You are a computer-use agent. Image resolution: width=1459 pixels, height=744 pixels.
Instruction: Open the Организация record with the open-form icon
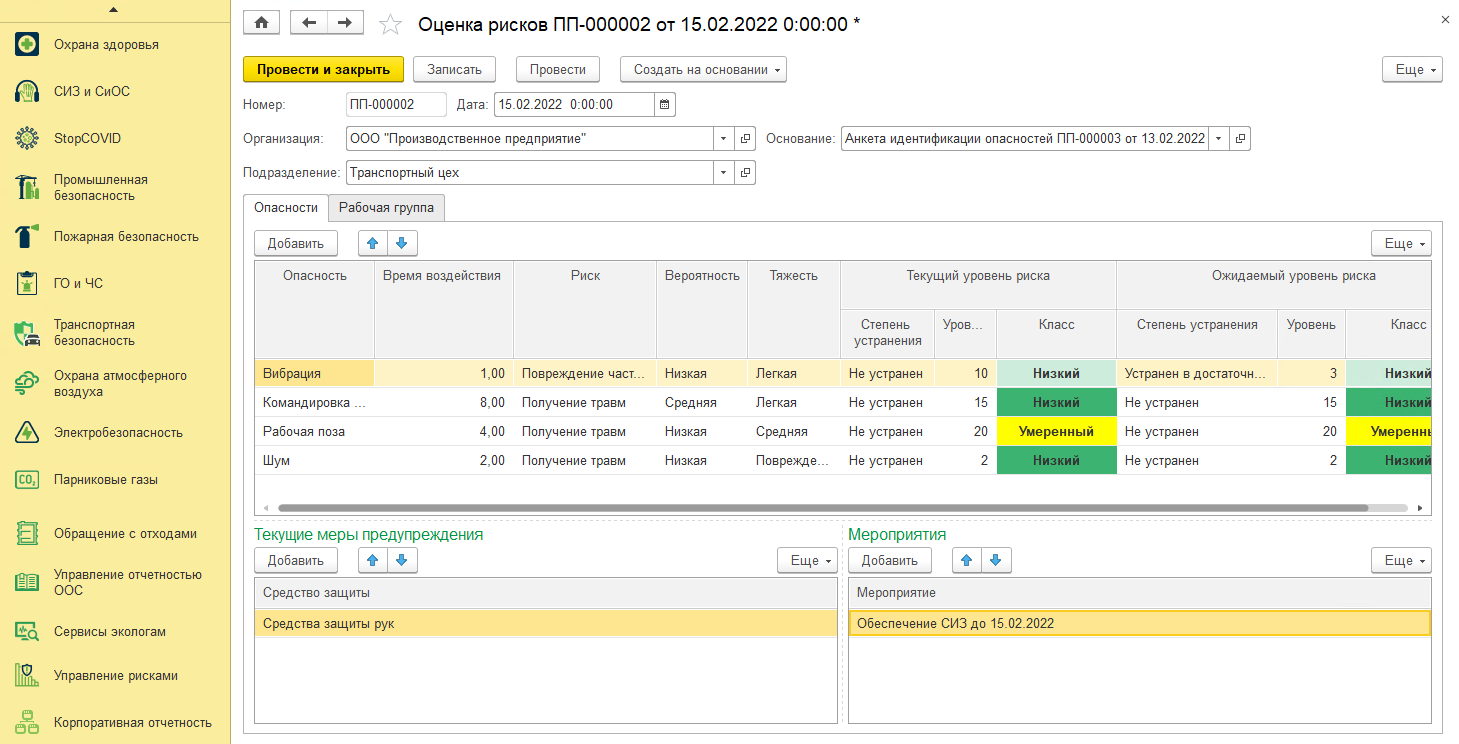click(x=746, y=139)
